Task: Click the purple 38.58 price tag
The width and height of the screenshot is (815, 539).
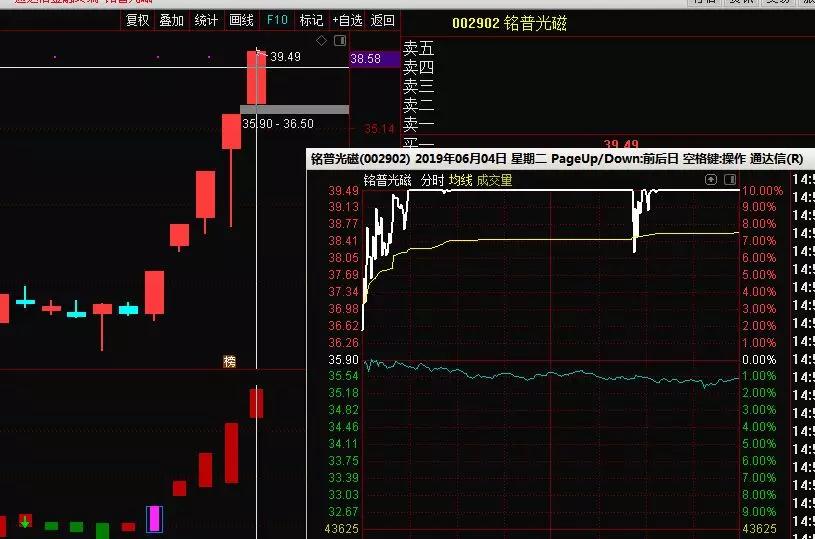Action: (x=365, y=60)
